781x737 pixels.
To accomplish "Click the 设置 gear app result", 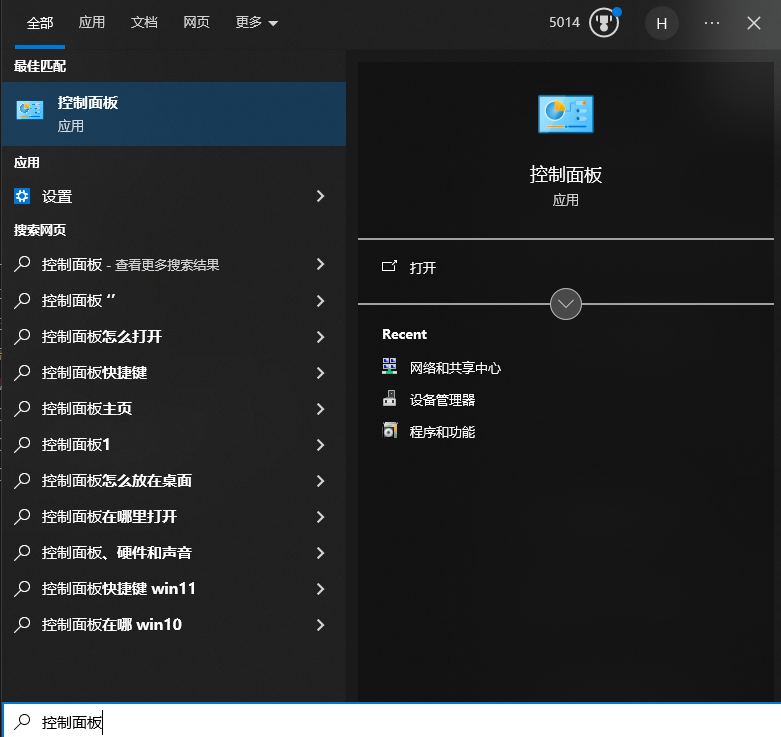I will point(57,197).
